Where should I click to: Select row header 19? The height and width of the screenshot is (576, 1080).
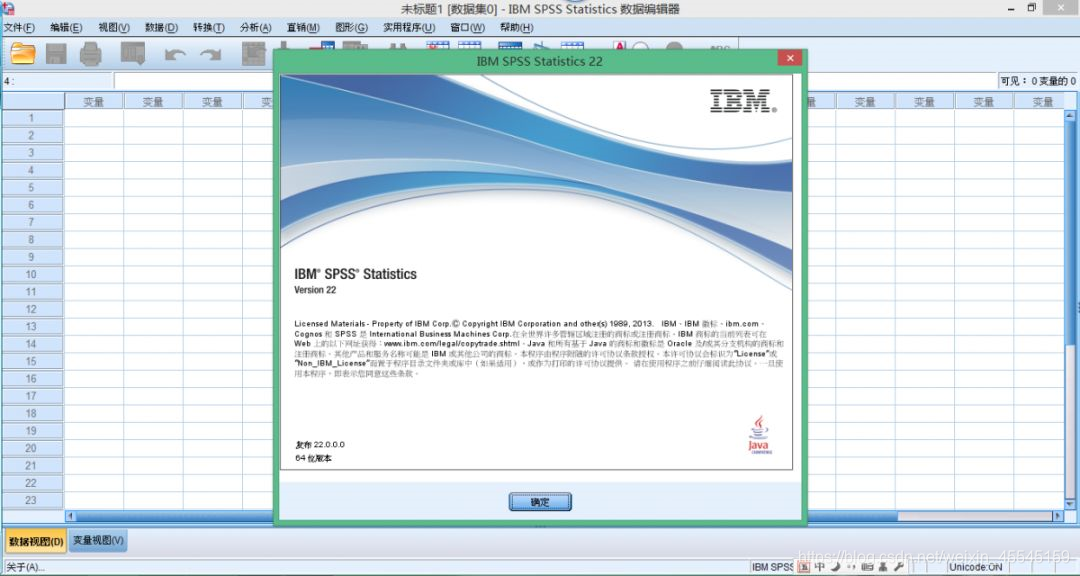32,431
